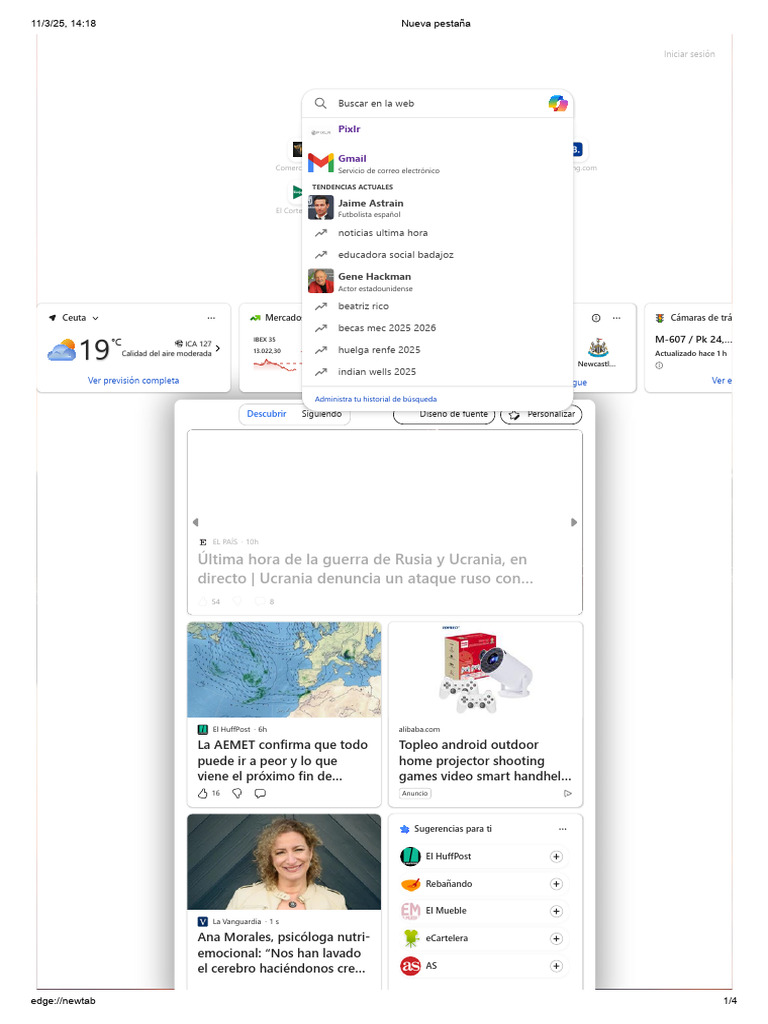Click the Personalizar button
The width and height of the screenshot is (768, 1024).
point(541,415)
